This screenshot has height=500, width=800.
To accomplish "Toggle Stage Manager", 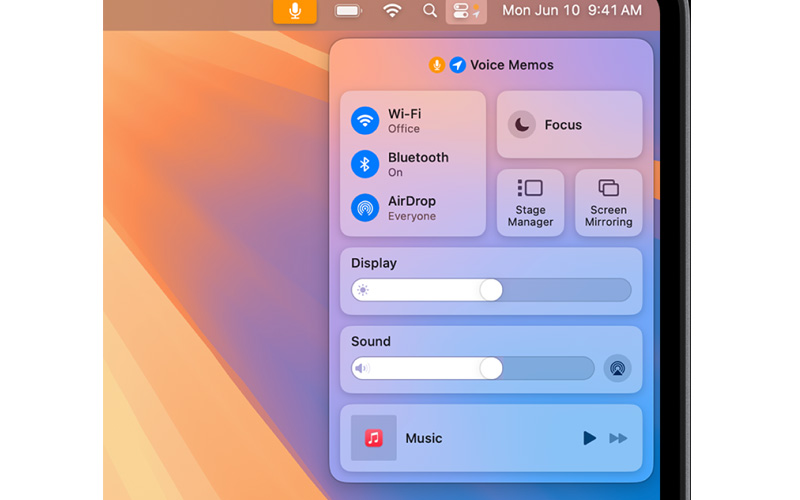I will click(x=530, y=203).
